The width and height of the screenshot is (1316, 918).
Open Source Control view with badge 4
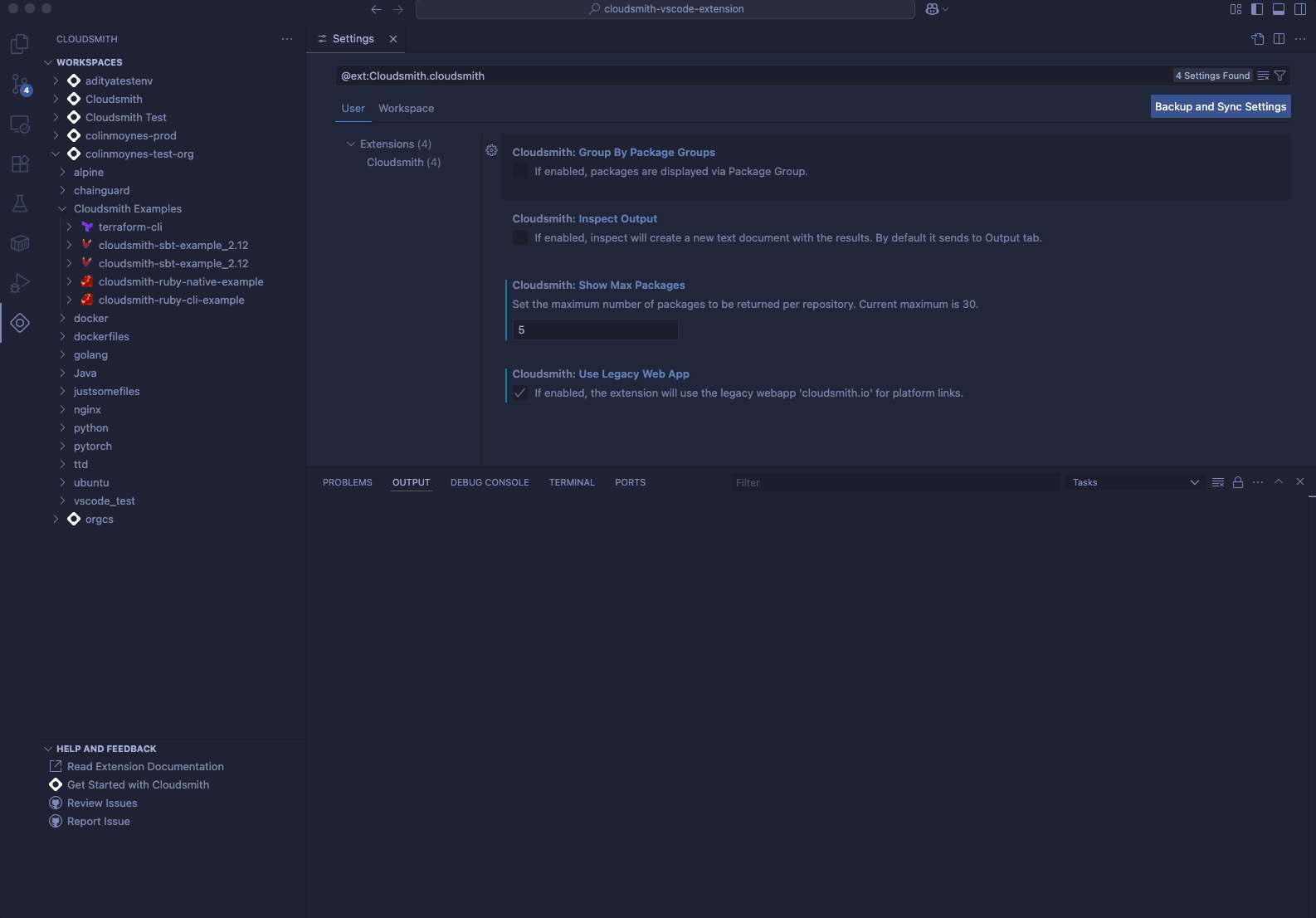coord(20,84)
